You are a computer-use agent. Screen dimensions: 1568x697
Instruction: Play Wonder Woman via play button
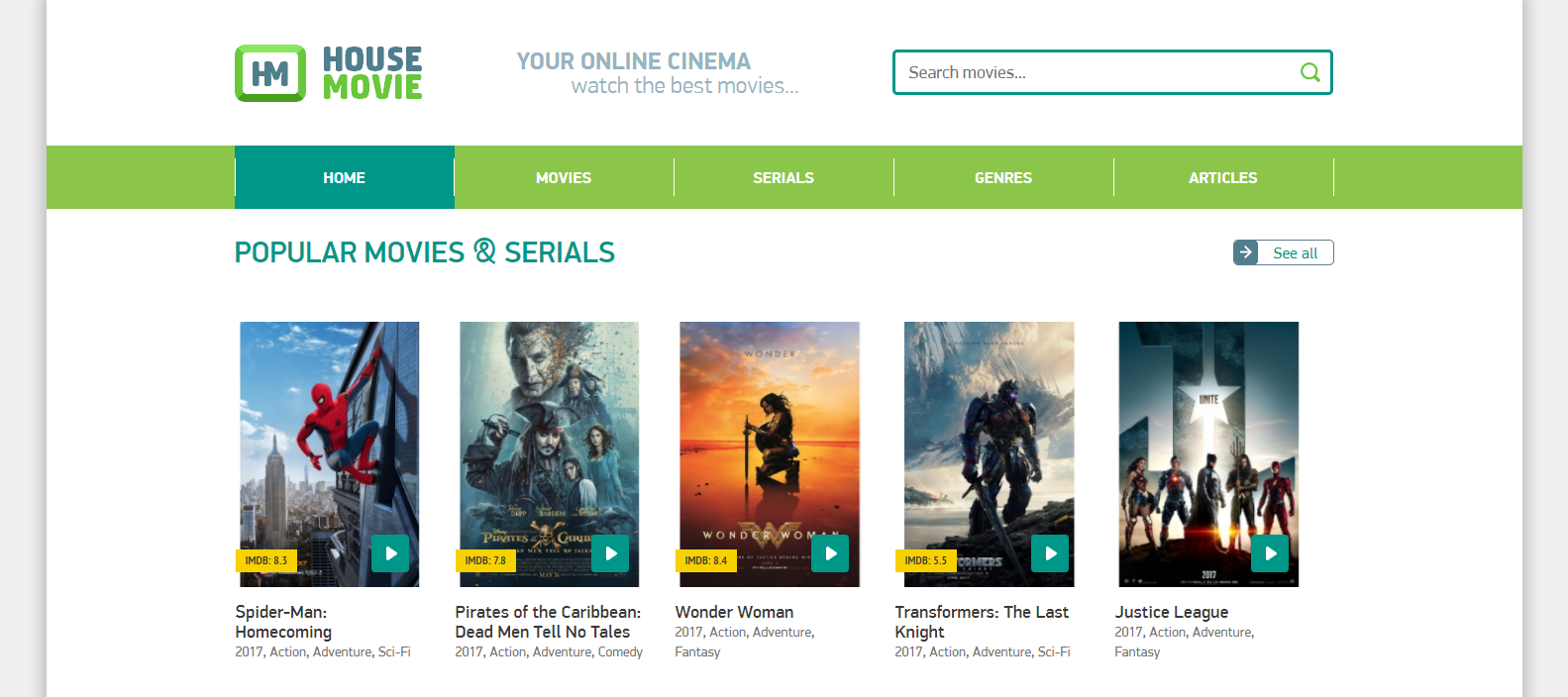coord(830,553)
